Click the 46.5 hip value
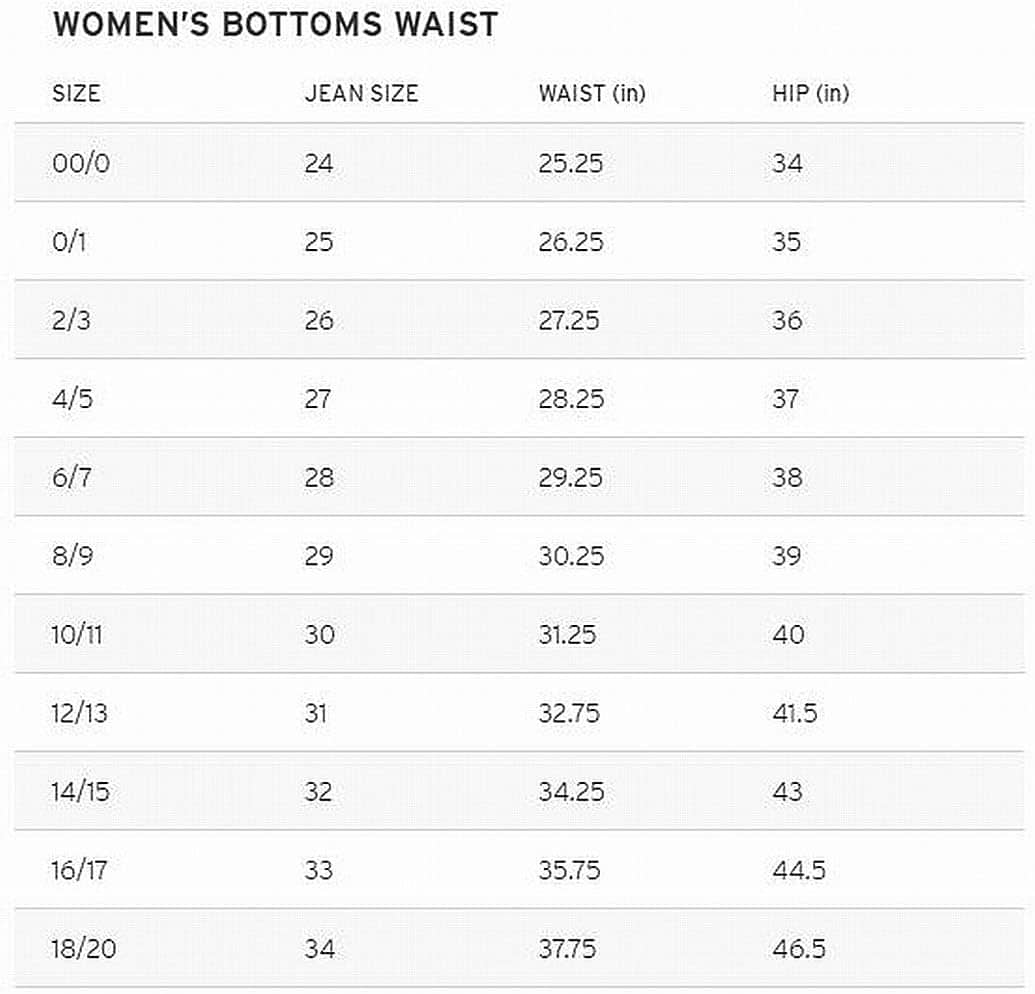 pos(799,948)
